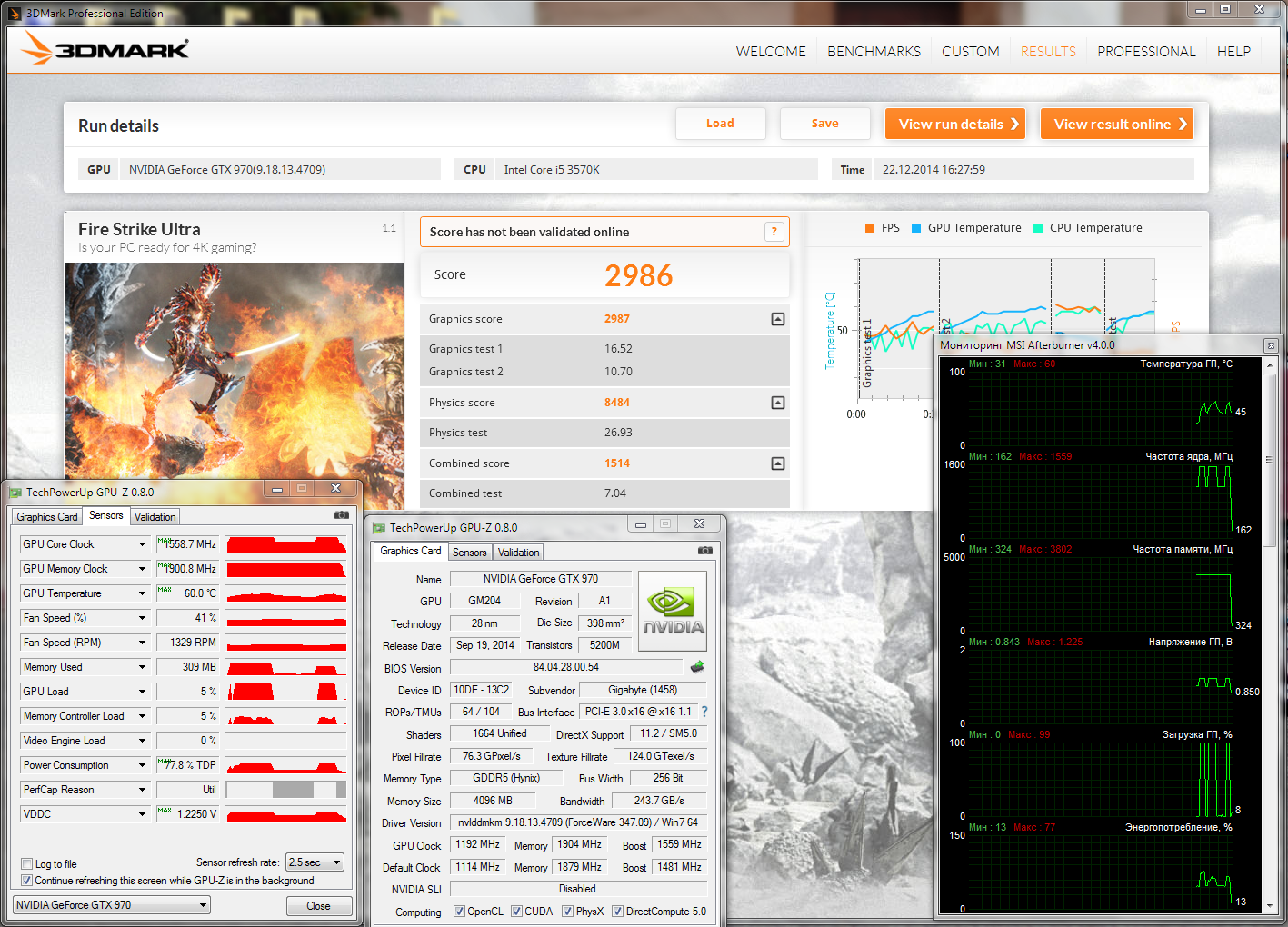This screenshot has width=1288, height=927.
Task: Click the 3DMark app icon in title bar
Action: [x=15, y=14]
